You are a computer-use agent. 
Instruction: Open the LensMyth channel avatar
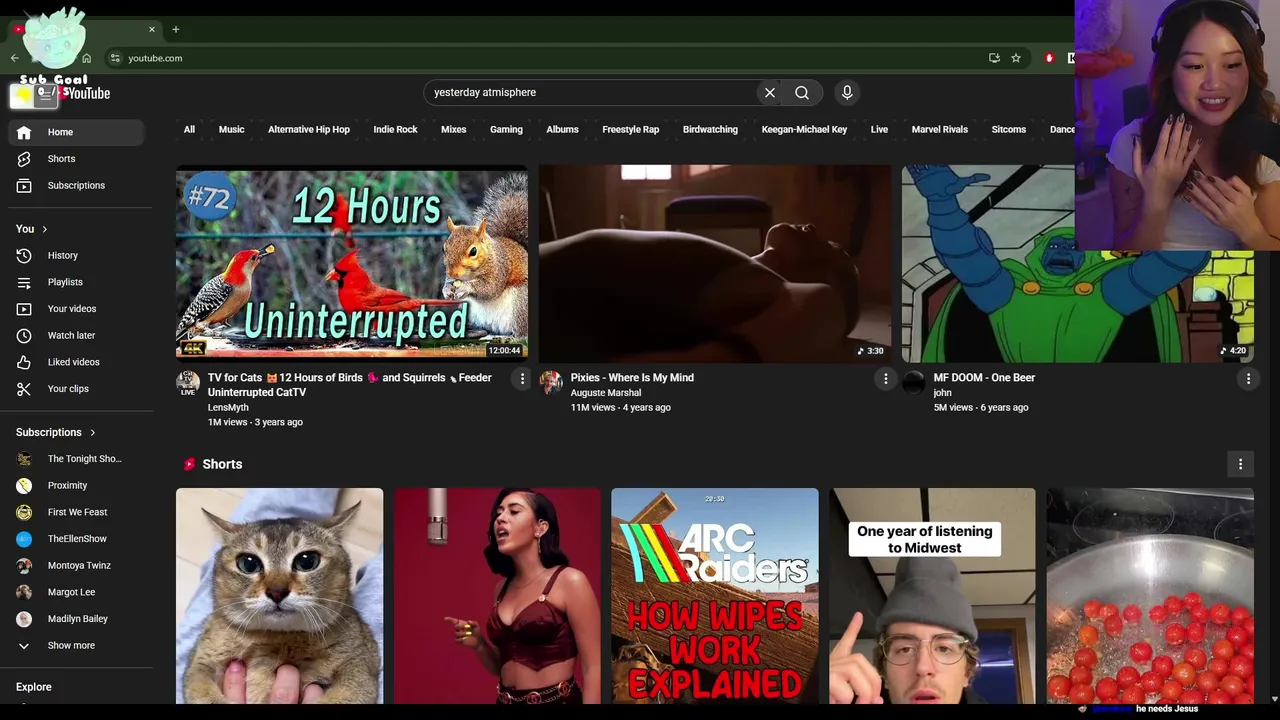point(188,382)
